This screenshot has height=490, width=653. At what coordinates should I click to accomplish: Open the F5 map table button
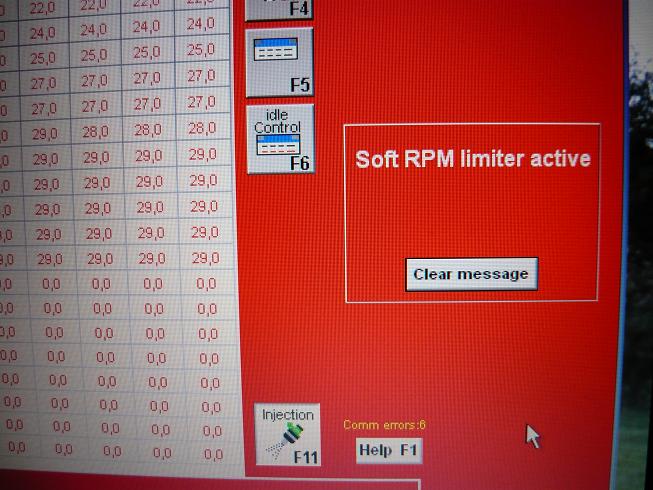pyautogui.click(x=279, y=62)
